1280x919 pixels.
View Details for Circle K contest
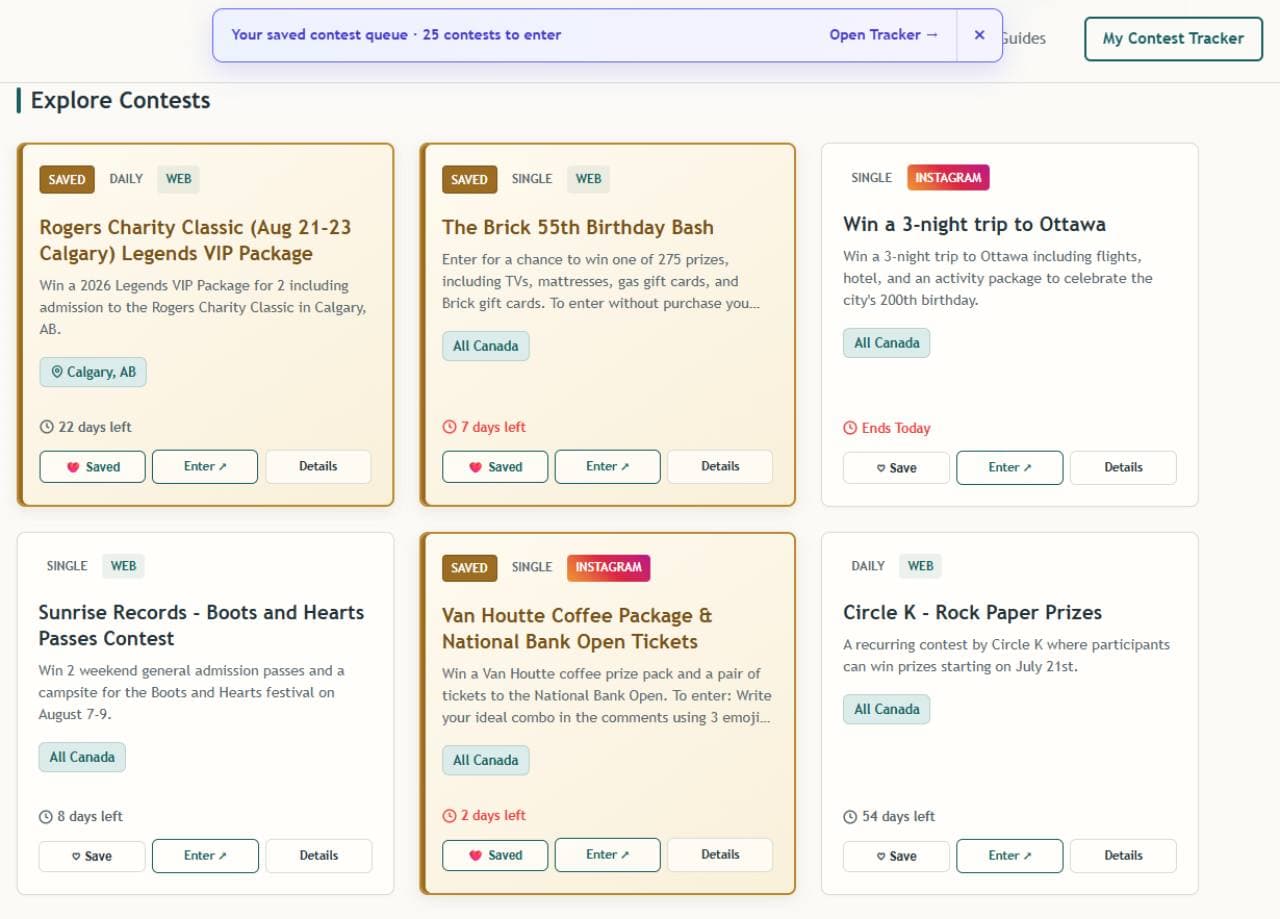[x=1123, y=856]
